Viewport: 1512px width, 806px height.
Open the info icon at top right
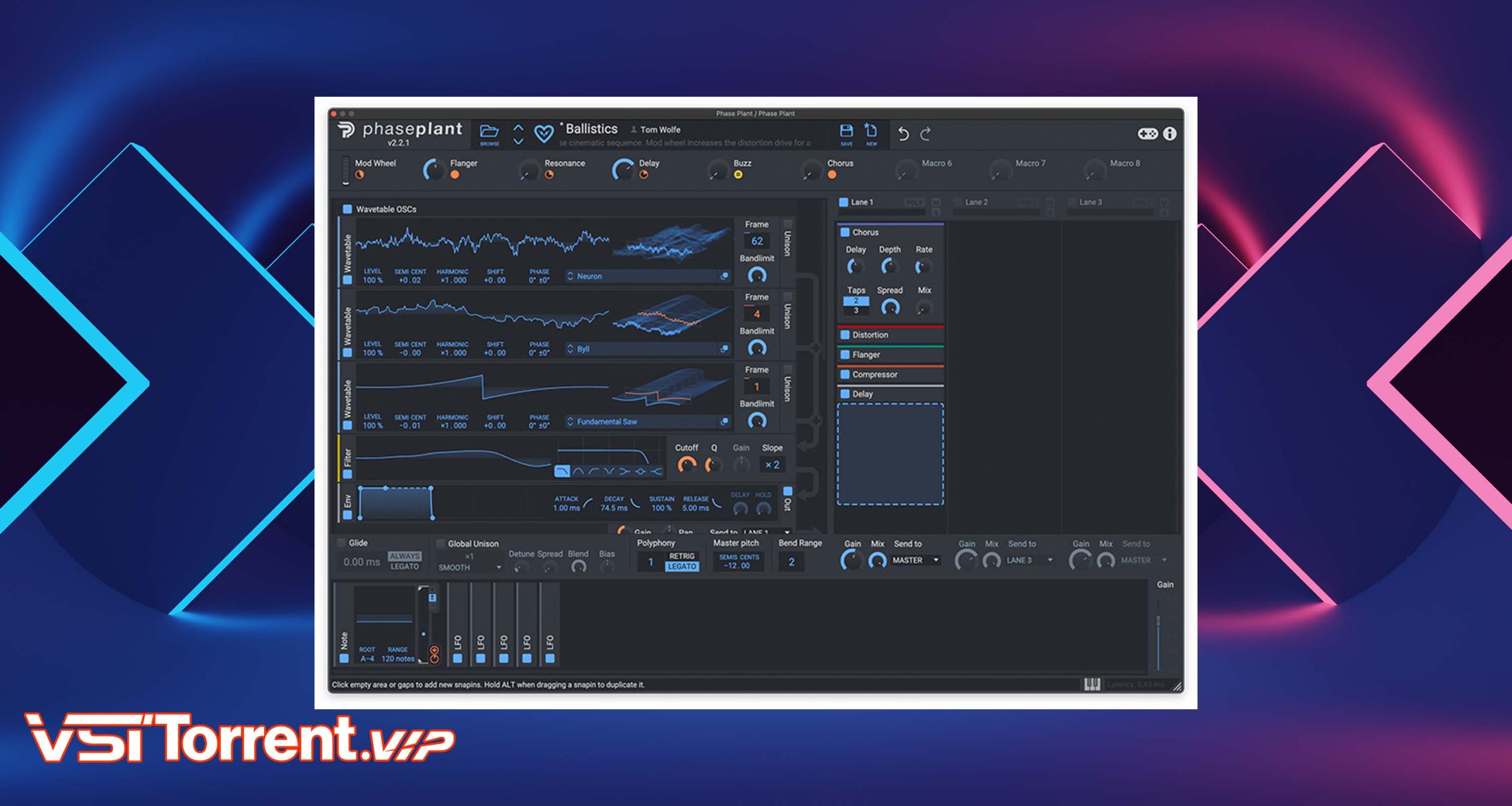pos(1169,133)
